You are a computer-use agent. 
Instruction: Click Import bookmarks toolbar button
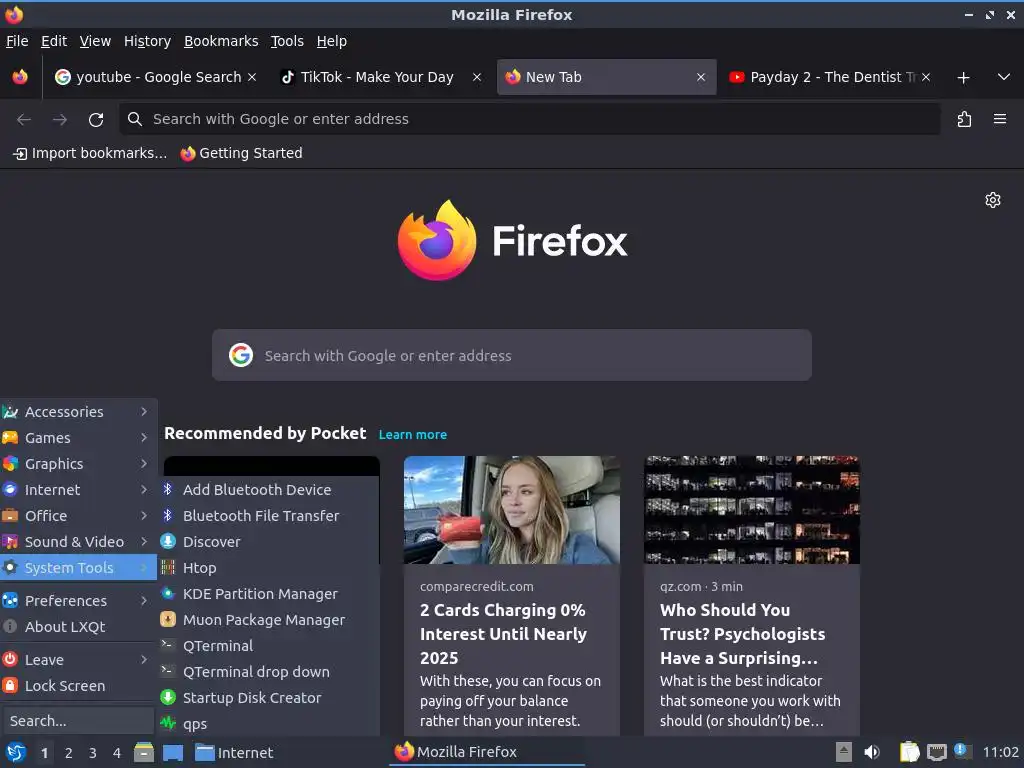tap(90, 153)
